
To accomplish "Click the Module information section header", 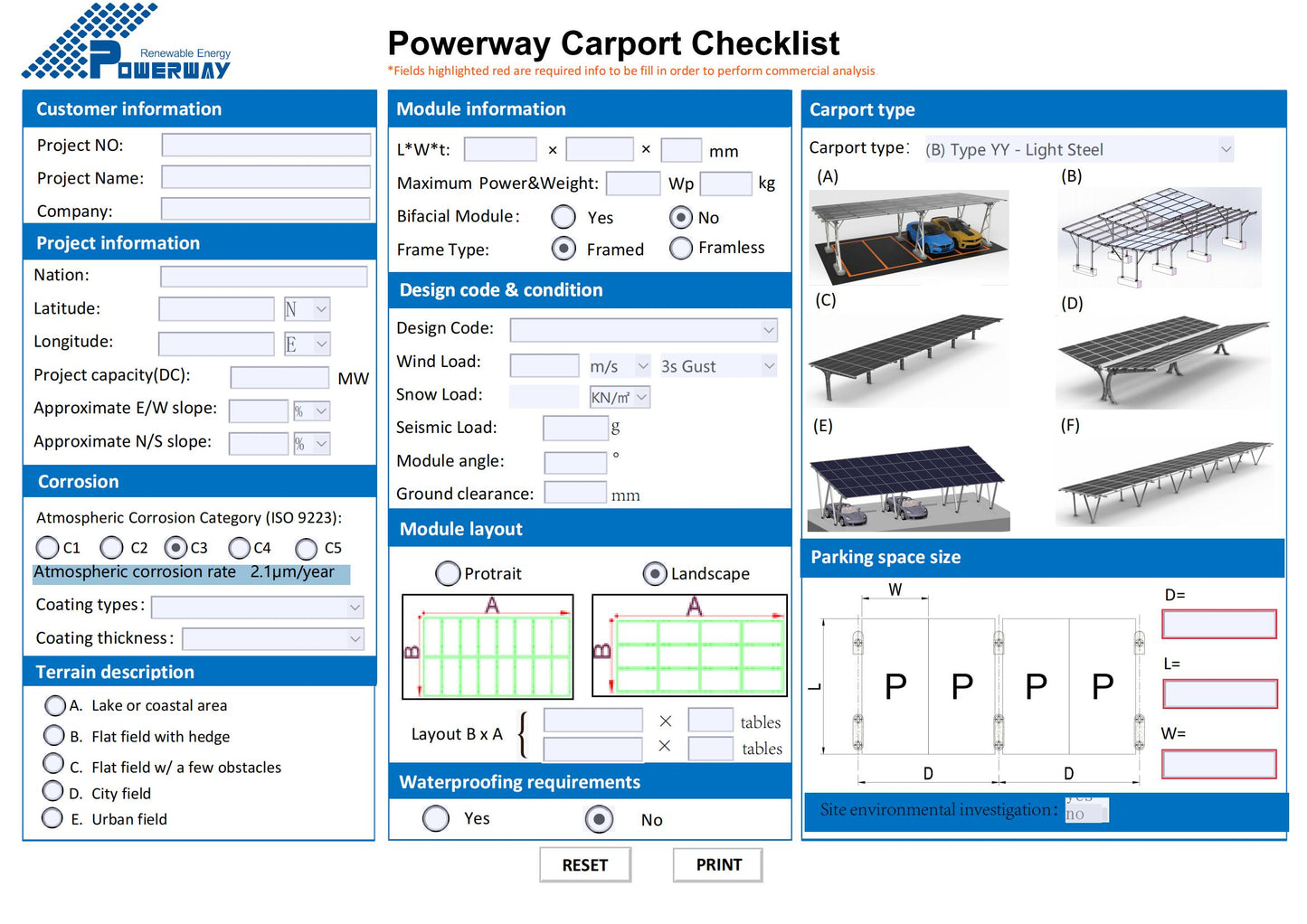I will tap(480, 108).
